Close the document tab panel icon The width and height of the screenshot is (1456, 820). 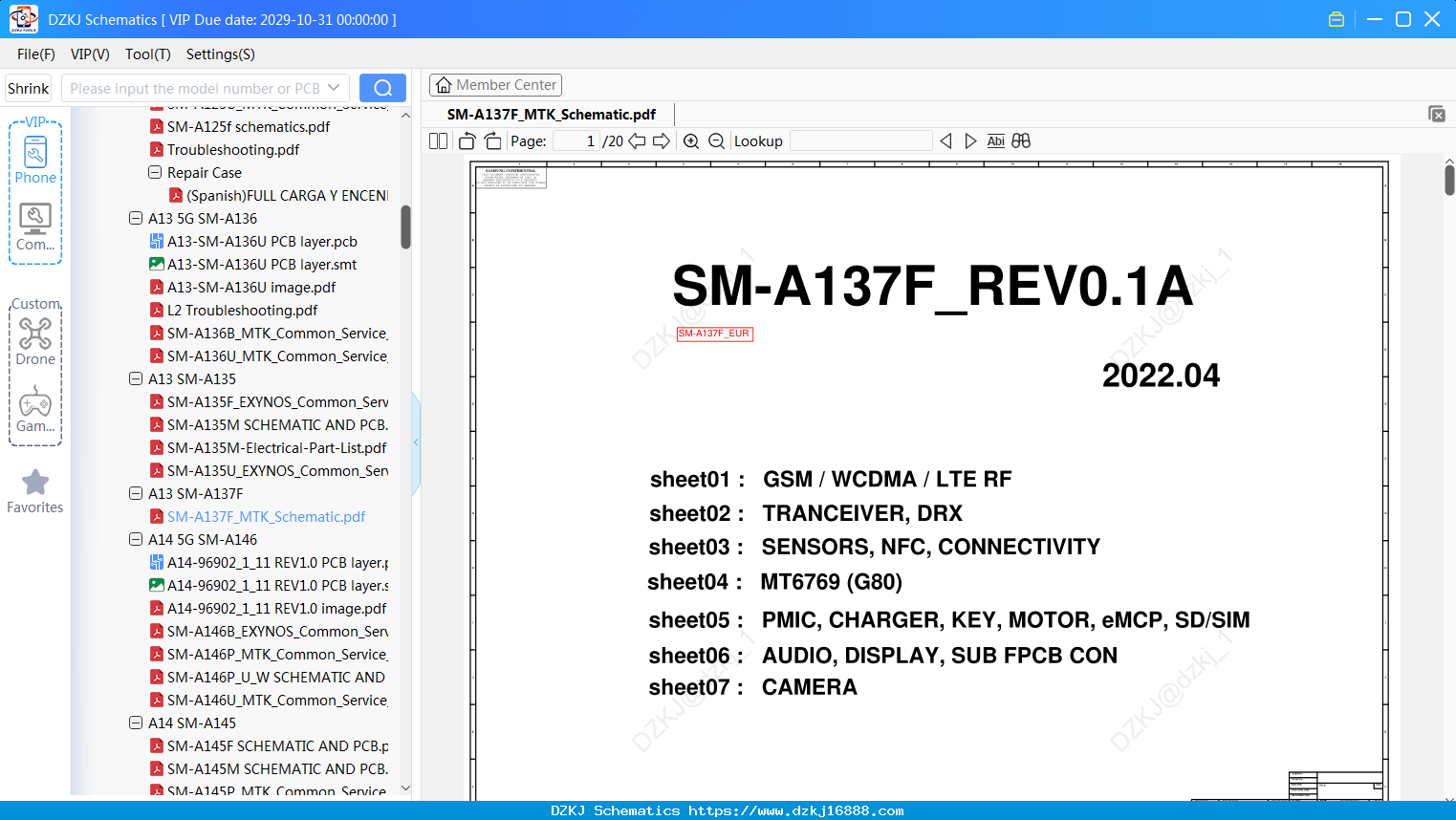click(1437, 114)
